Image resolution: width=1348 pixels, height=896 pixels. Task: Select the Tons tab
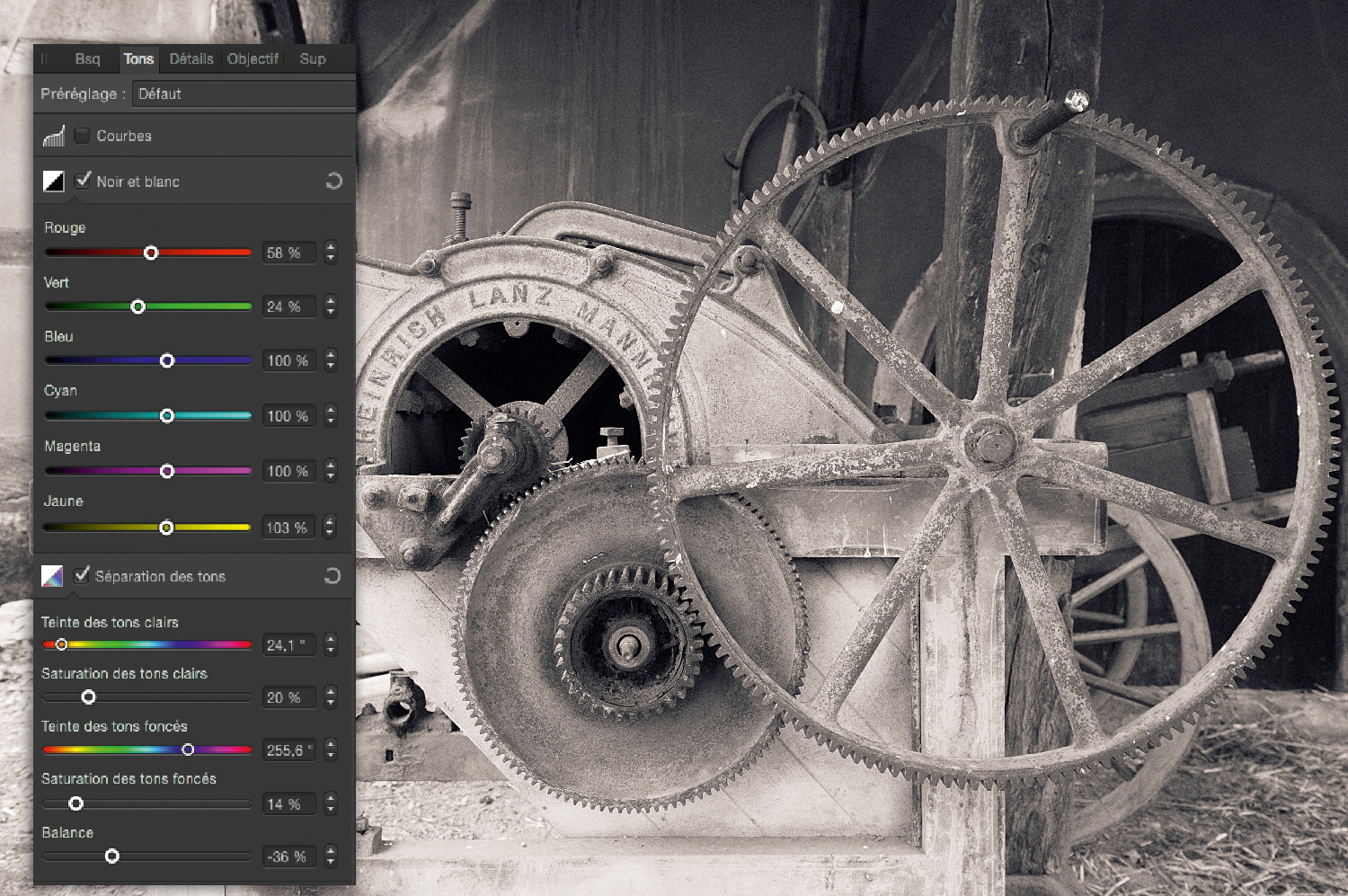[138, 58]
